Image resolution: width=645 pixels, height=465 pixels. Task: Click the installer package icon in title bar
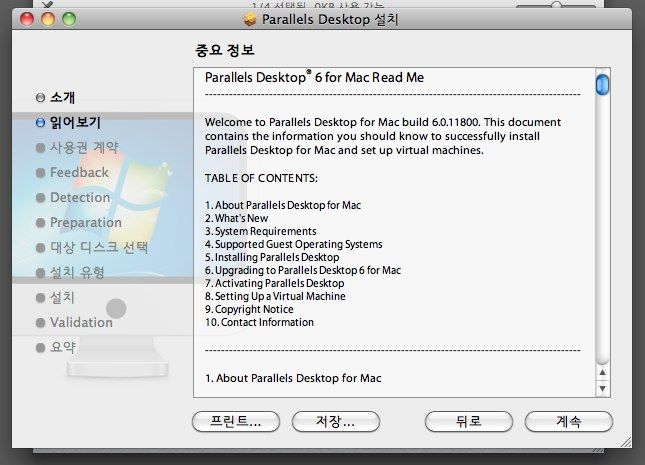tap(250, 19)
